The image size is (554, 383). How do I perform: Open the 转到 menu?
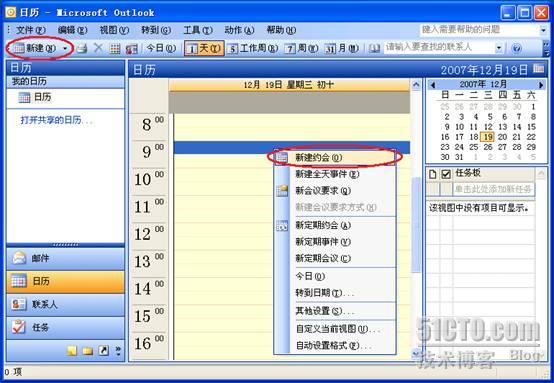coord(155,30)
